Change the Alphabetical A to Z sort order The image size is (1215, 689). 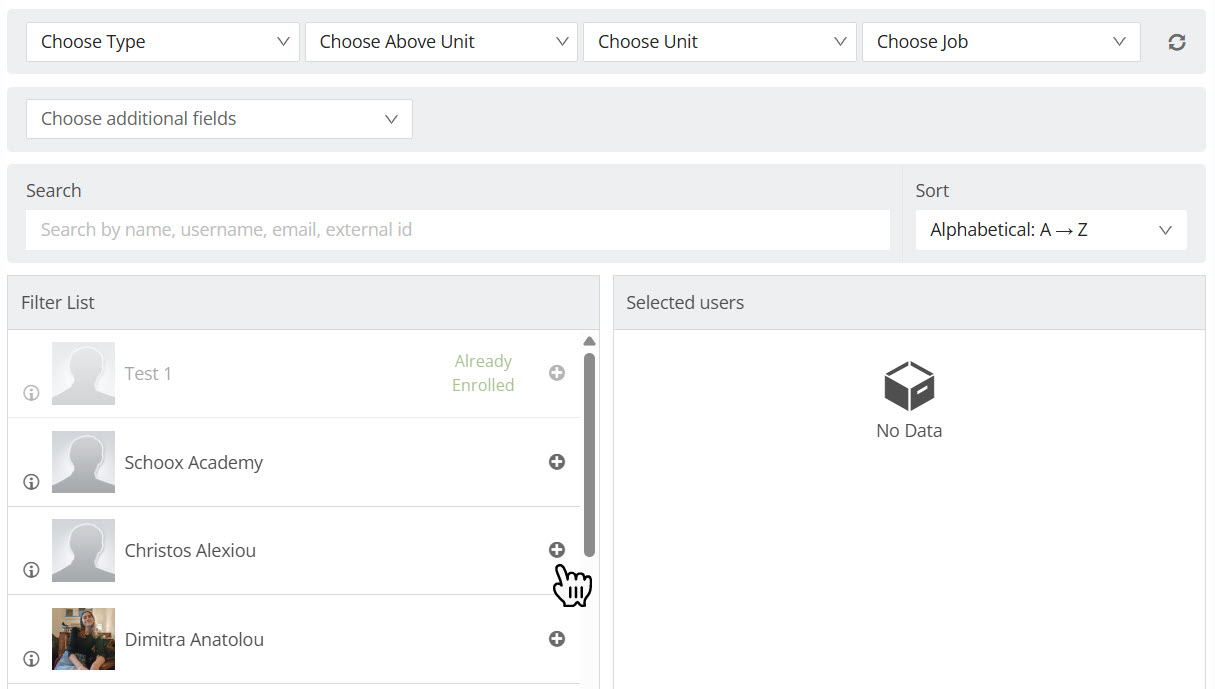(1050, 230)
